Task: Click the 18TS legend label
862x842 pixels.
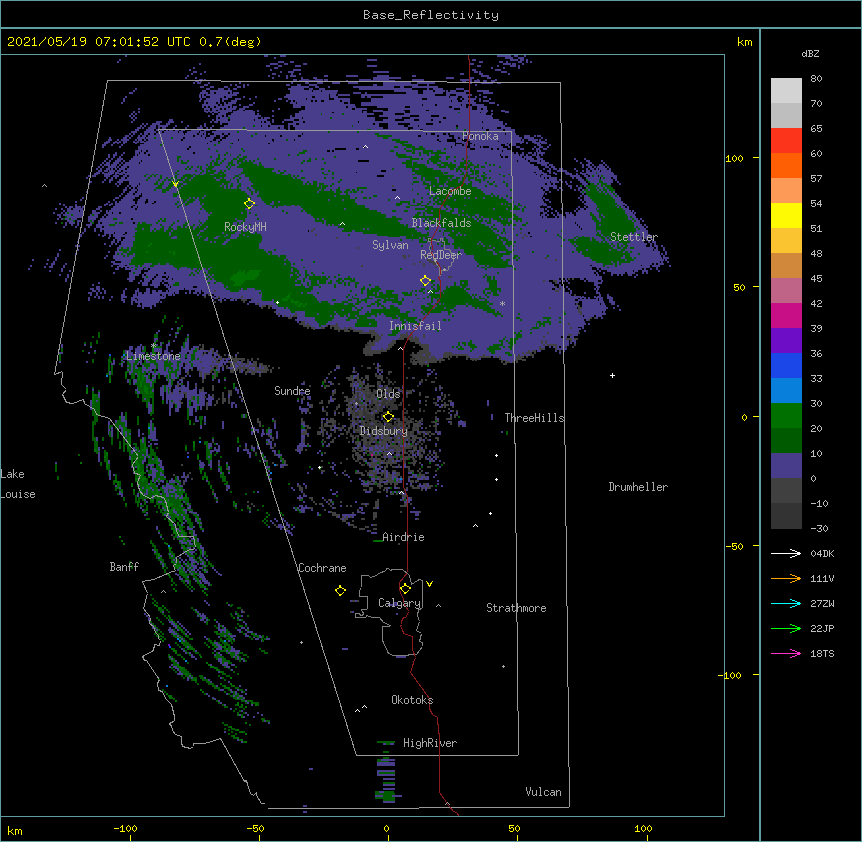Action: (x=822, y=653)
